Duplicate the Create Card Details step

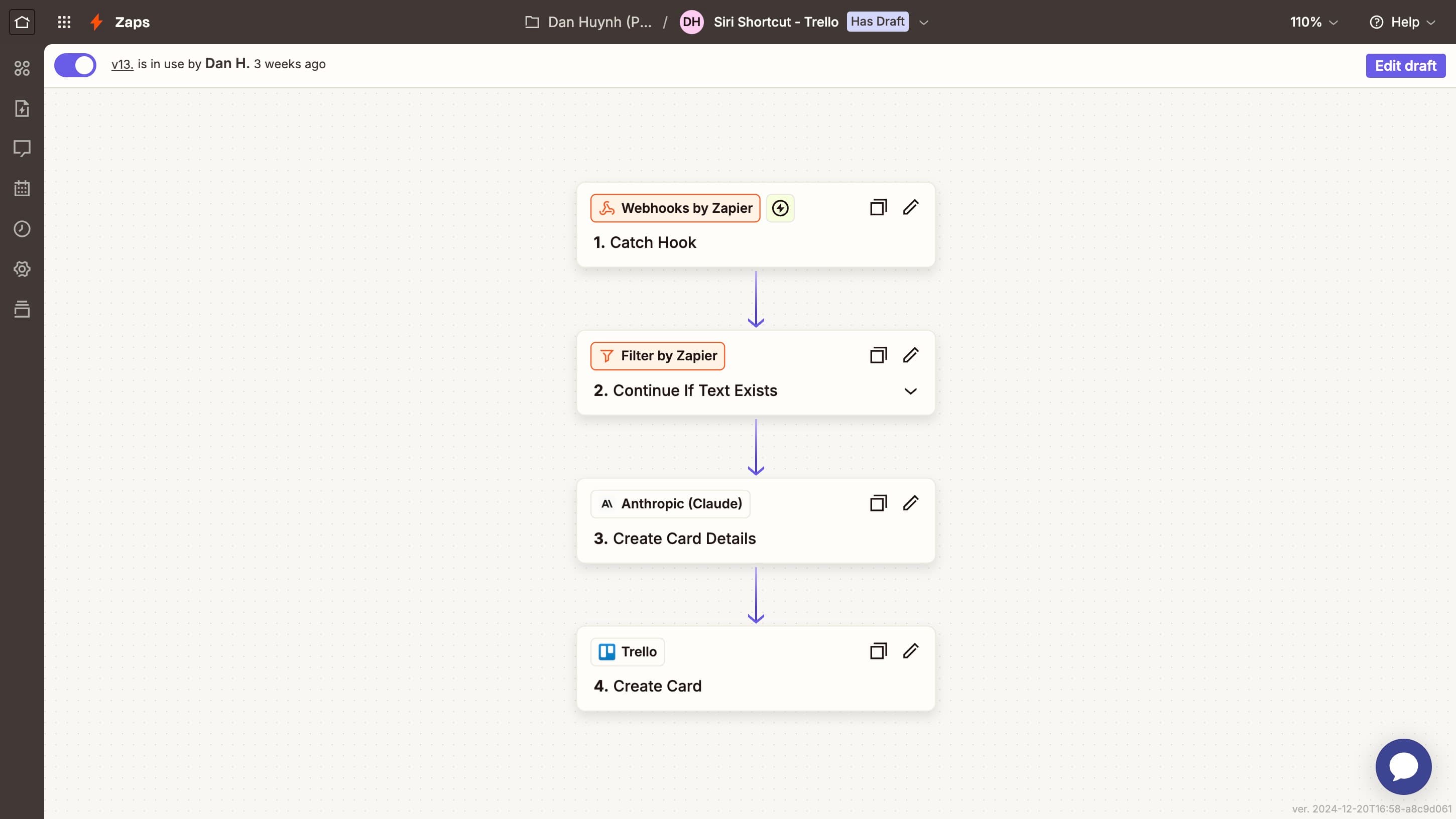[x=878, y=503]
